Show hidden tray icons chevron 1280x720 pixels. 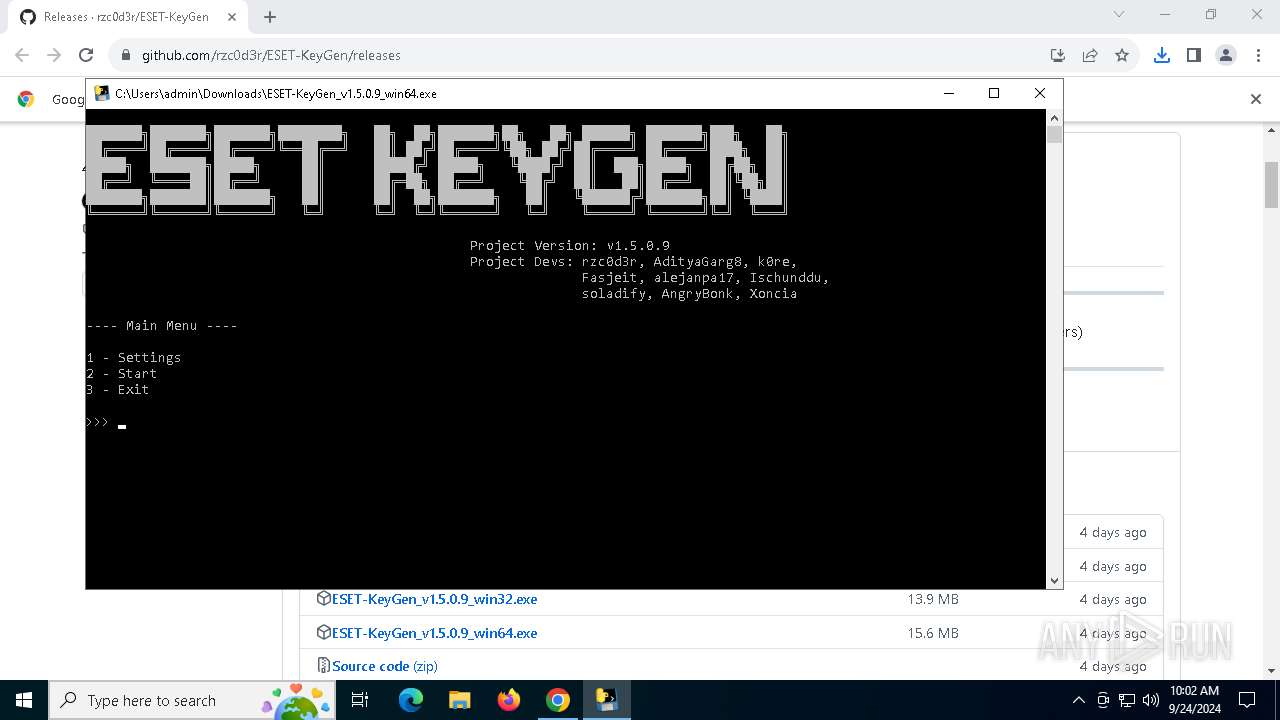[x=1078, y=700]
